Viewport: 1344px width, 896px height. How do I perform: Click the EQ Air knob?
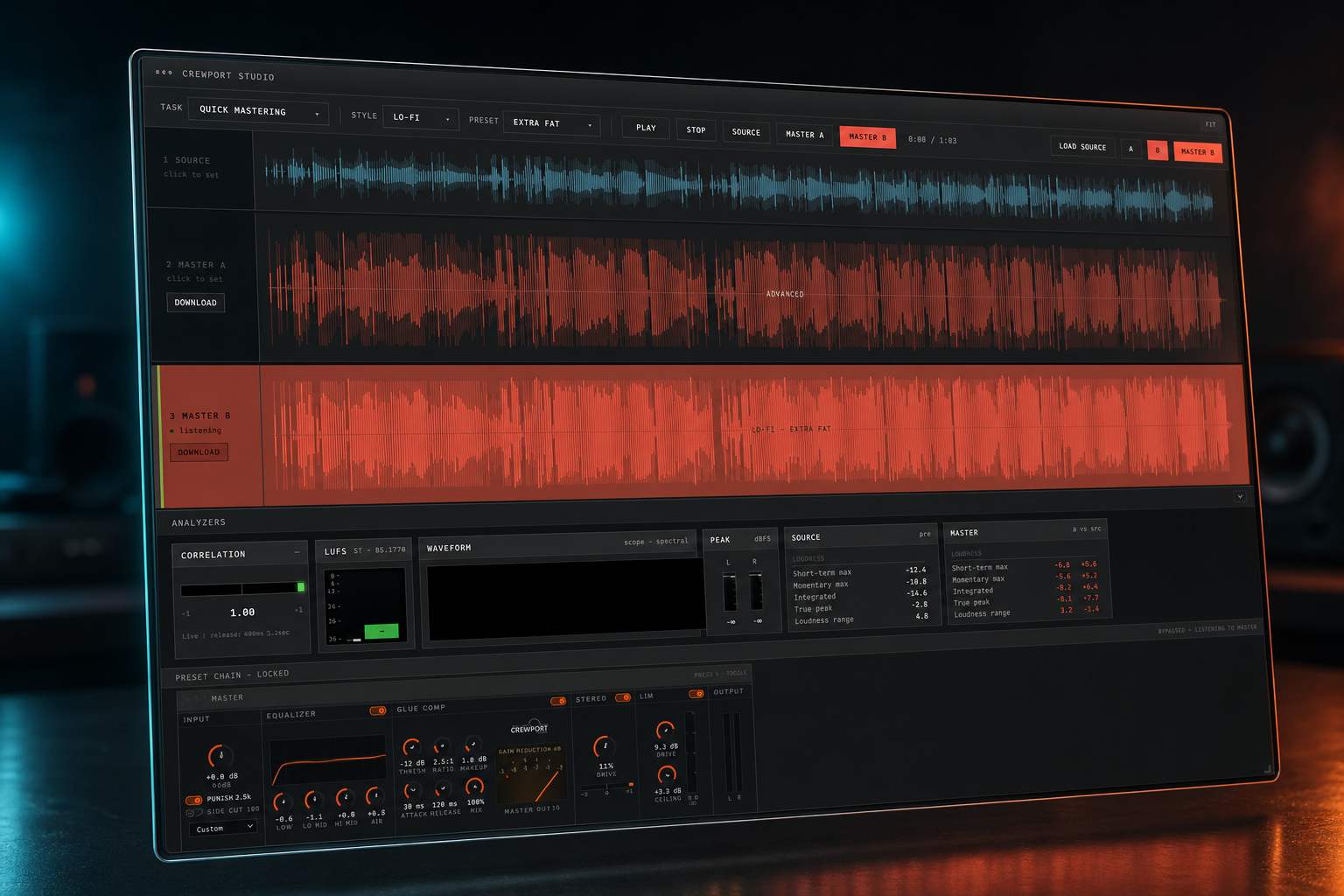pos(374,796)
